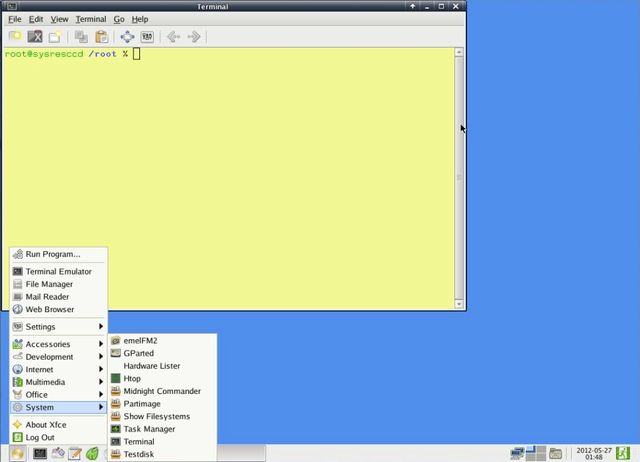
Task: Expand the Internet submenu
Action: (56, 369)
